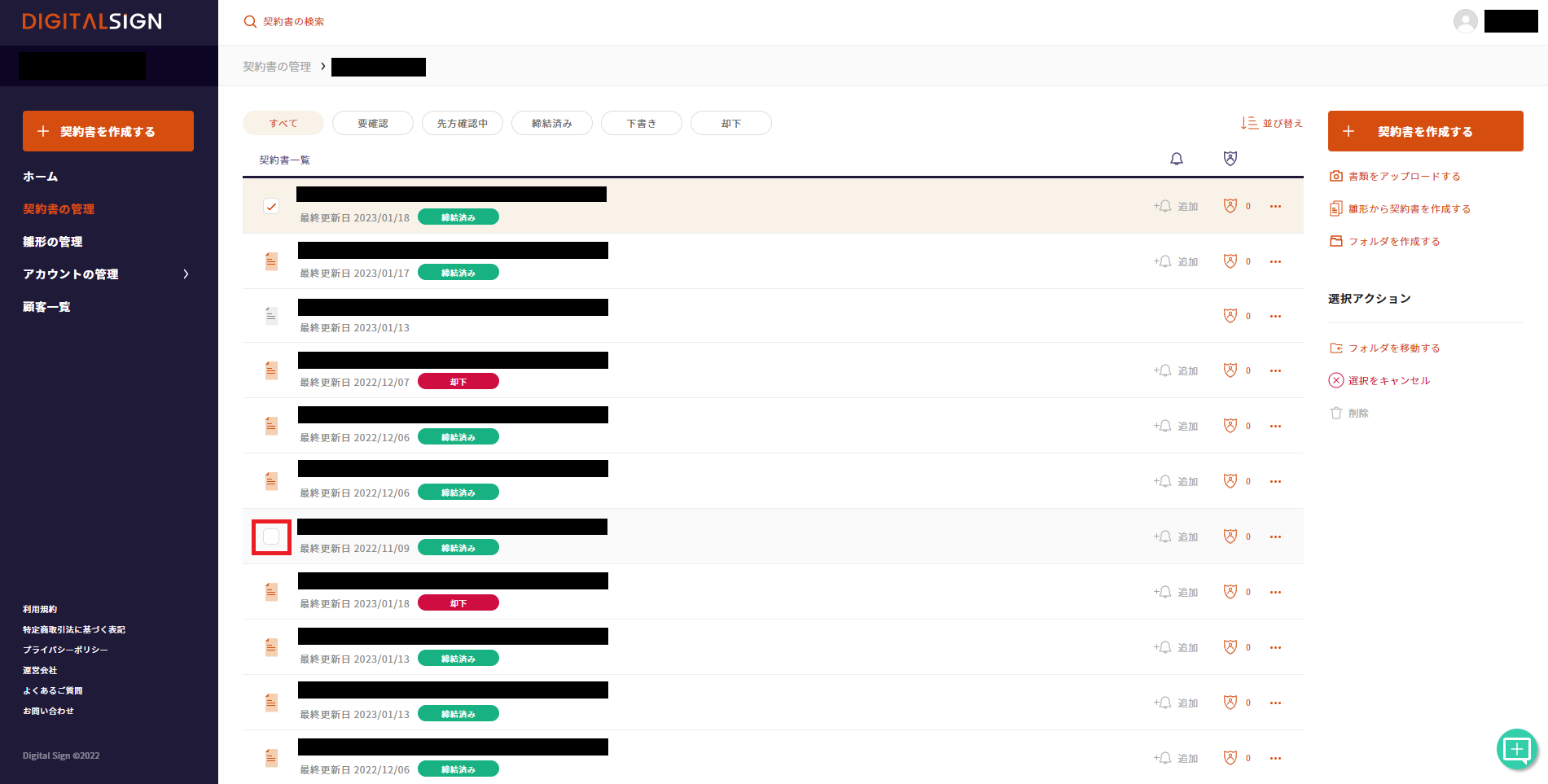Click the search magnifier icon in header
Viewport: 1548px width, 784px height.
click(x=250, y=22)
